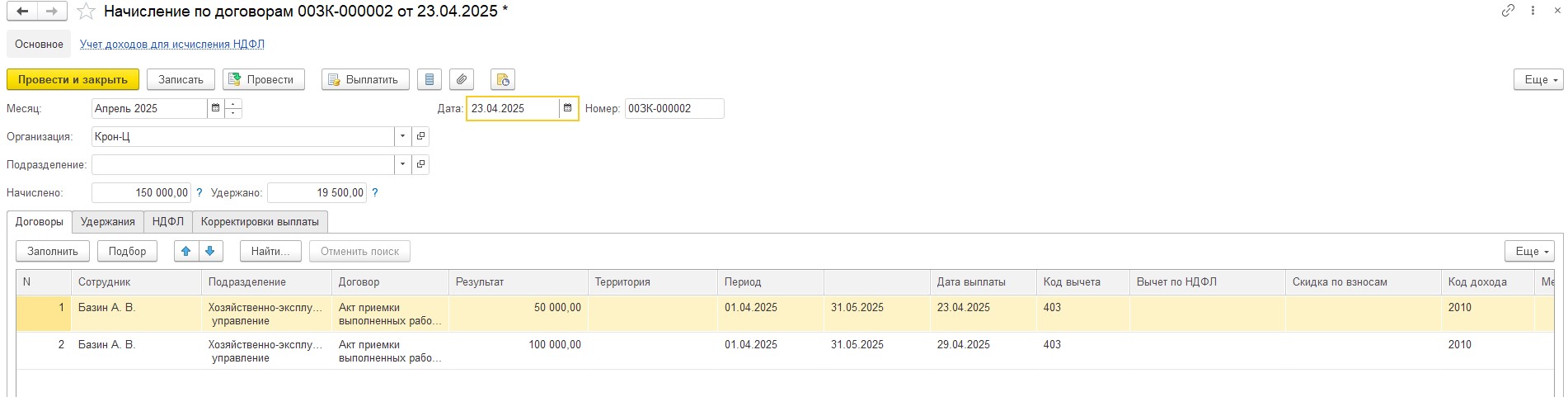Viewport: 1568px width, 397px height.
Task: Open the document movements report icon
Action: 429,79
